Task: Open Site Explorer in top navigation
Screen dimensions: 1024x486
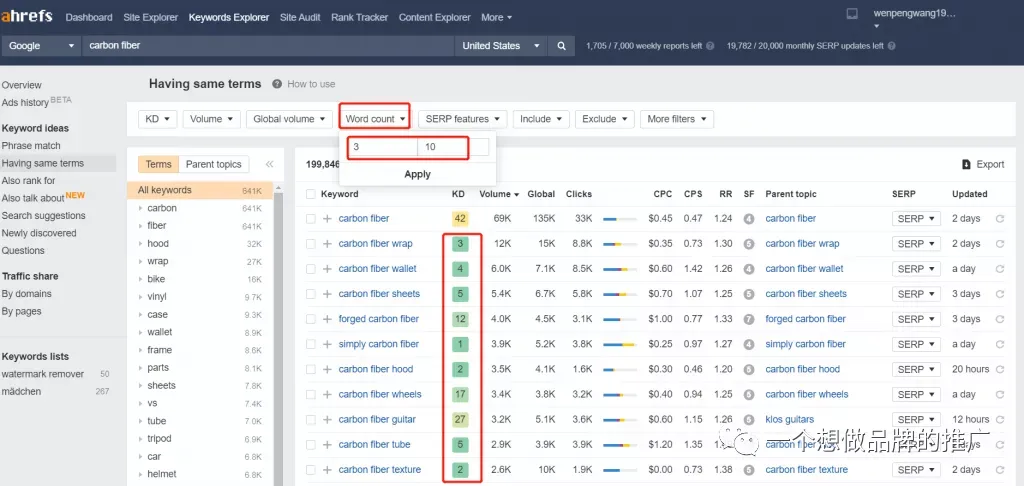Action: pos(150,18)
